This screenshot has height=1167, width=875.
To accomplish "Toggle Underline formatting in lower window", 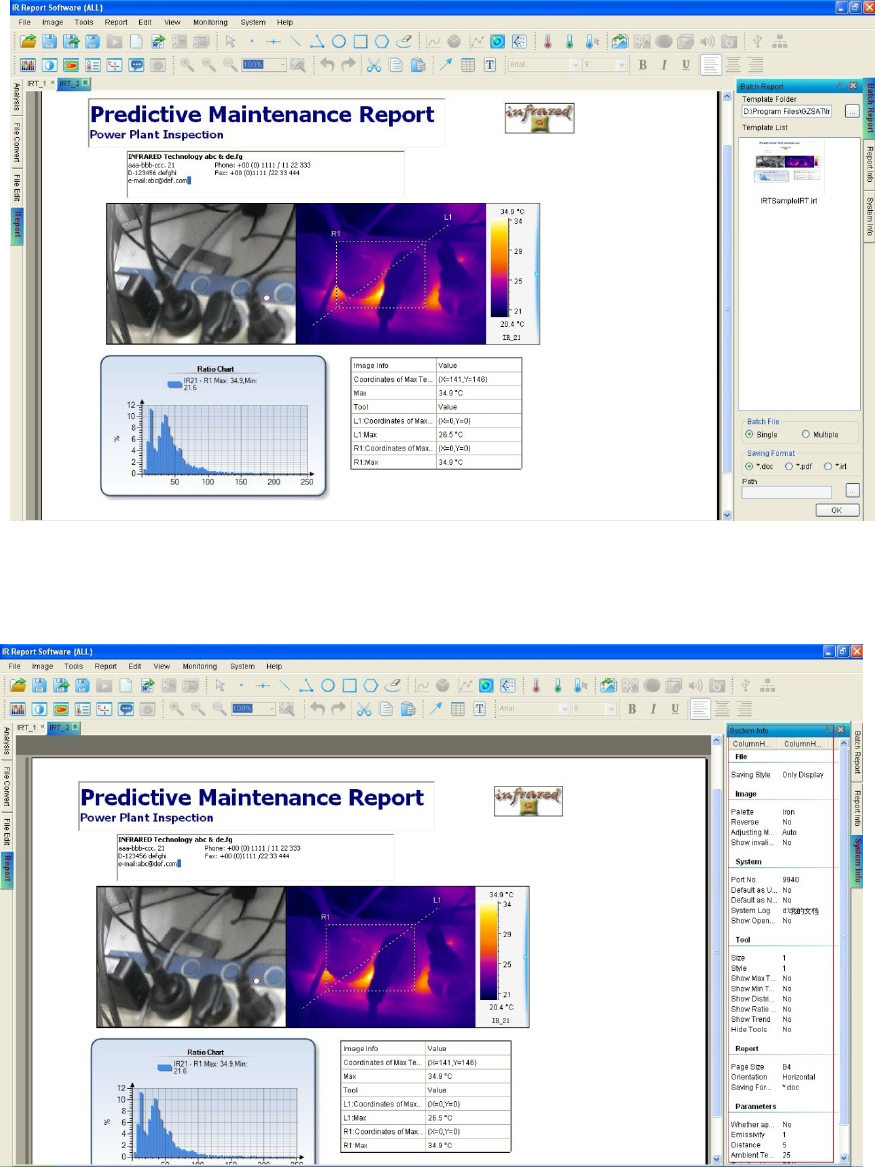I will point(675,709).
